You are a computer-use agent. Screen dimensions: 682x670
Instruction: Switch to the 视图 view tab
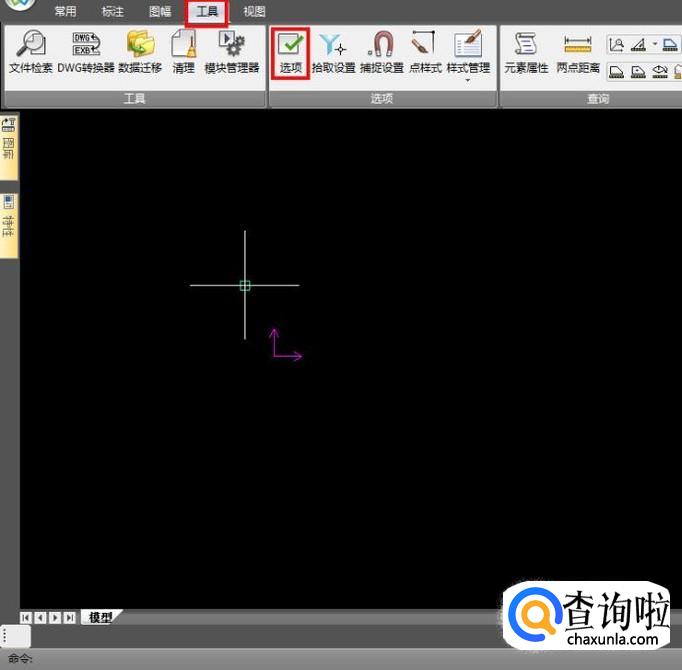tap(254, 12)
